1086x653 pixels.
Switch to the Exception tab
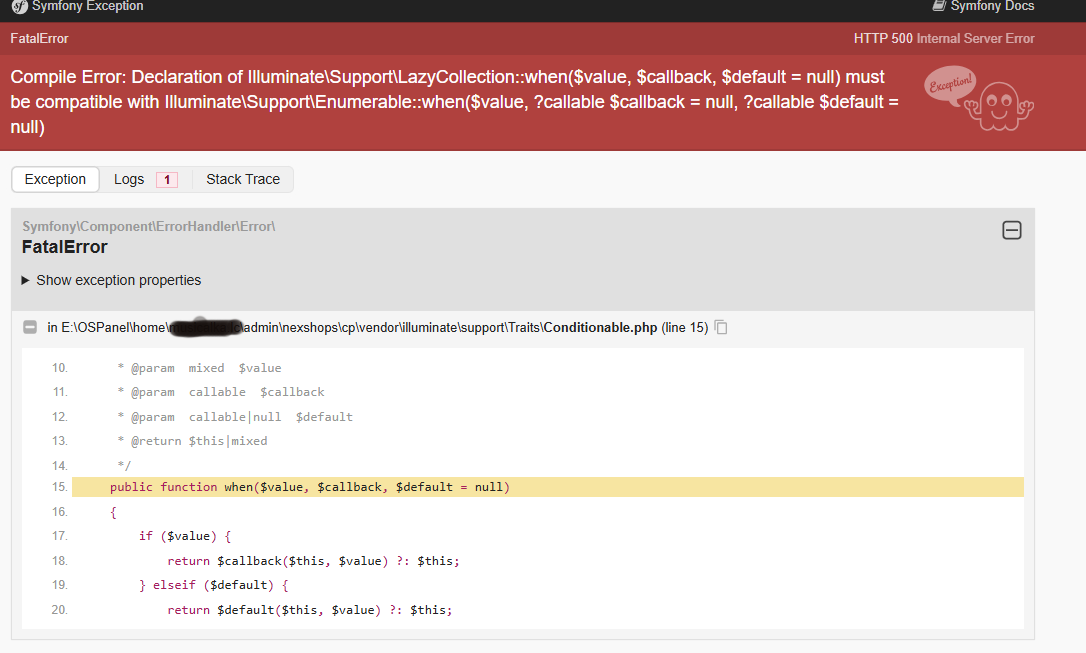55,179
